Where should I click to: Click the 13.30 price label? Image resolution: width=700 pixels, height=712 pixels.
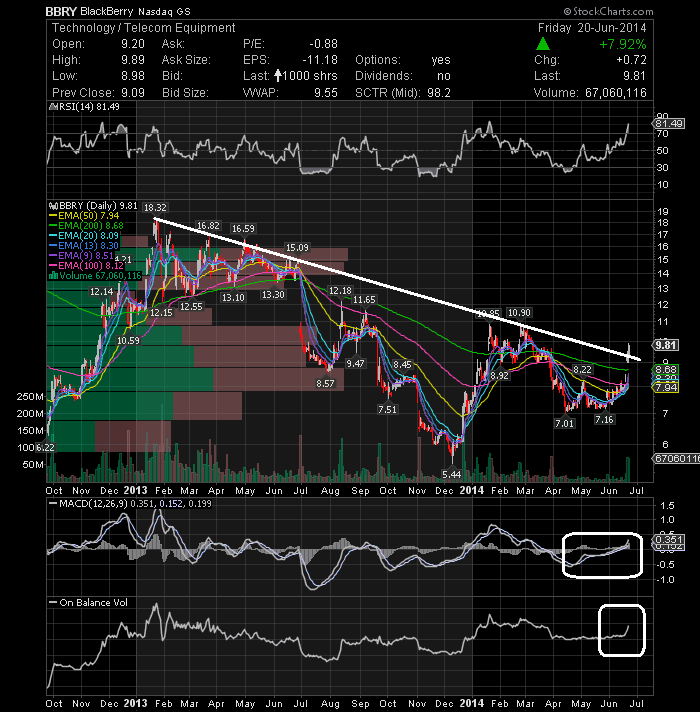click(x=273, y=295)
